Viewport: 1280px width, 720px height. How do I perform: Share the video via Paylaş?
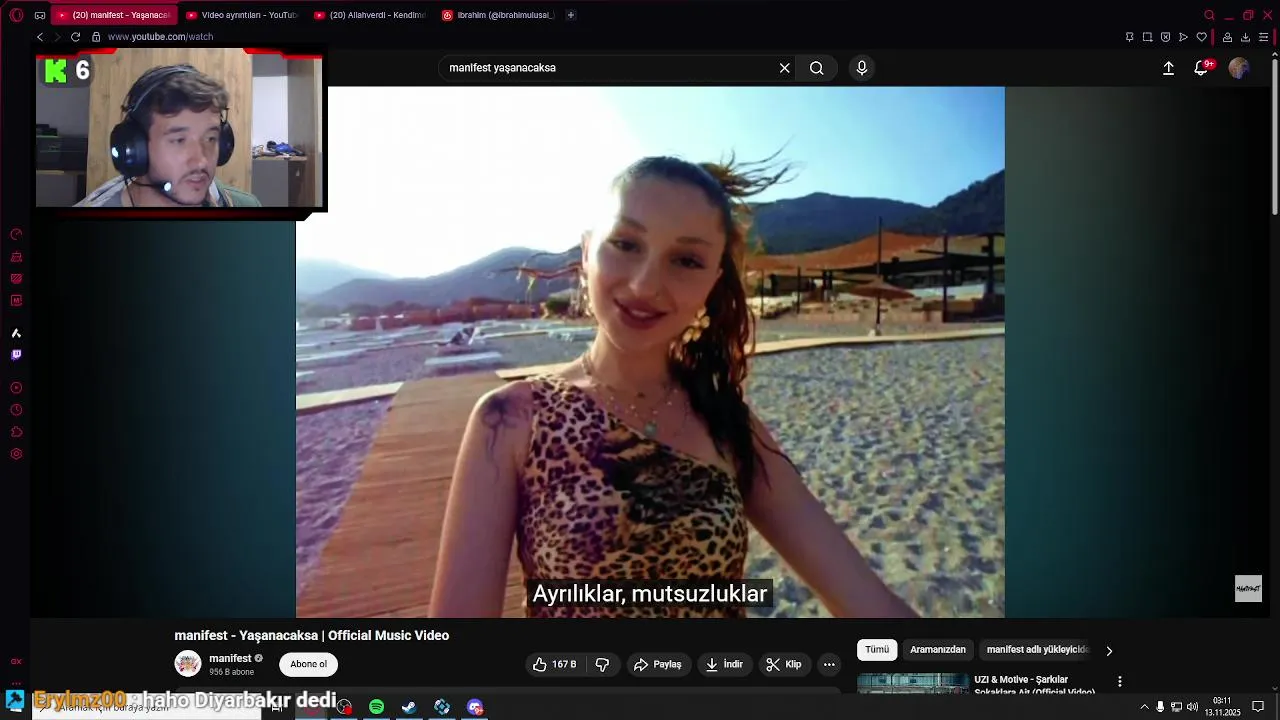pos(657,664)
